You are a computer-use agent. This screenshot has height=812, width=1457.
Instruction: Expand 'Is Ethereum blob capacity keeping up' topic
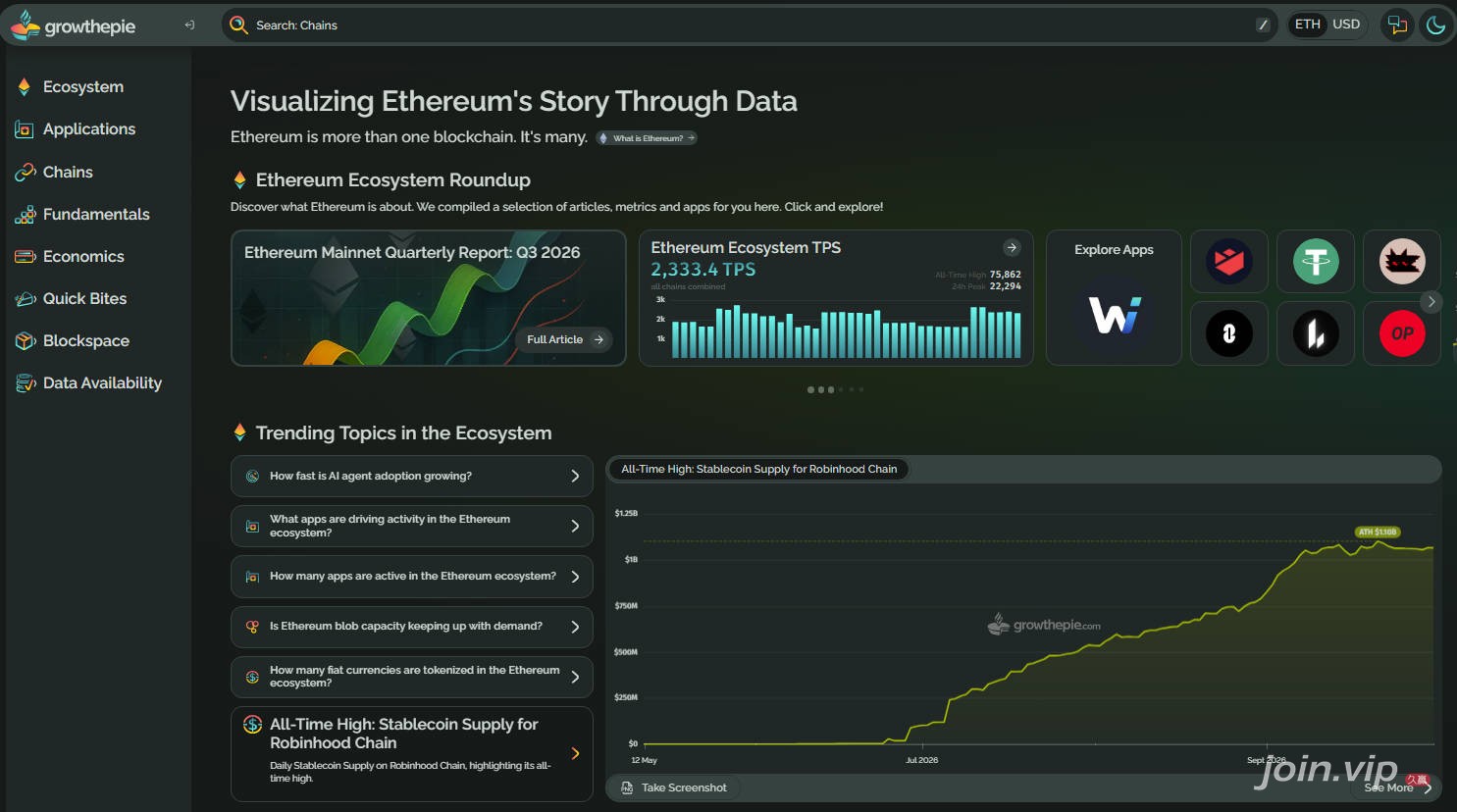point(412,627)
